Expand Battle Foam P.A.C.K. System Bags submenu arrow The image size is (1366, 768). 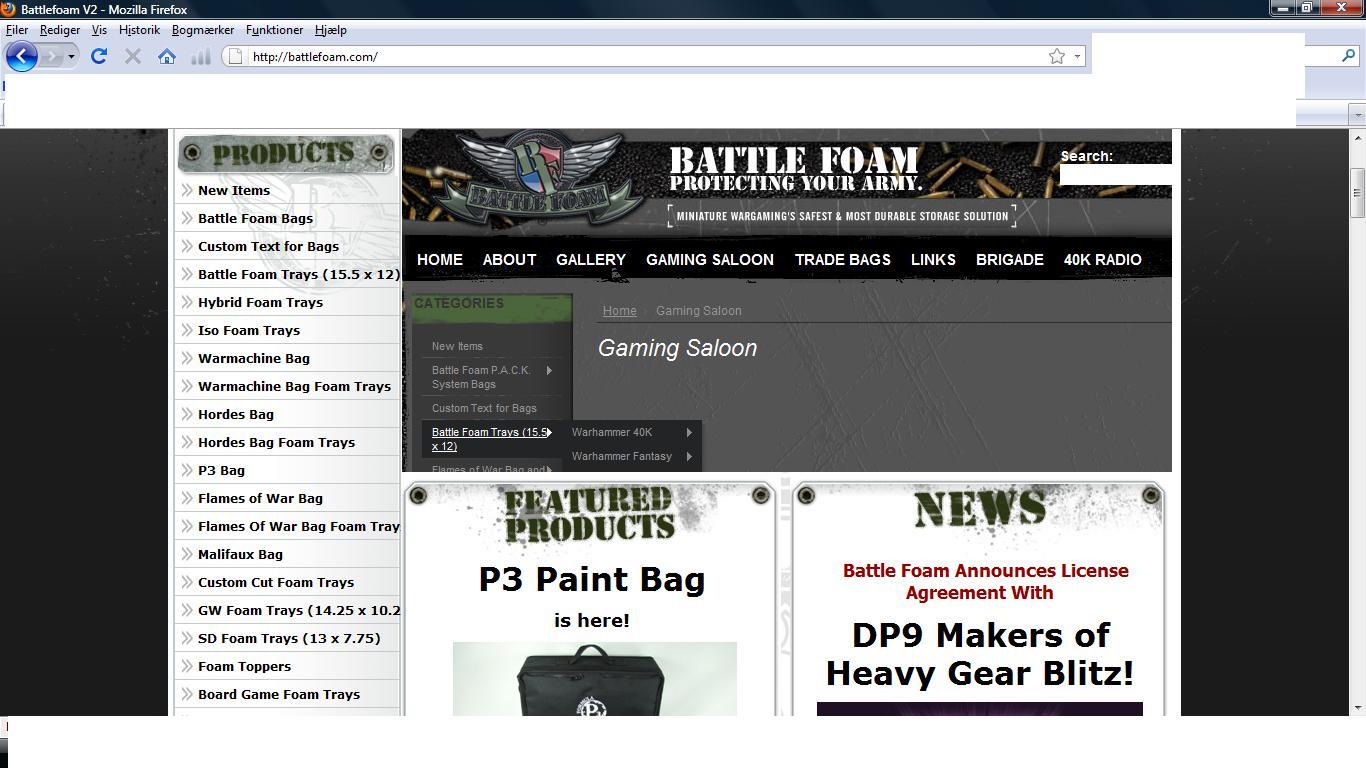pos(549,370)
